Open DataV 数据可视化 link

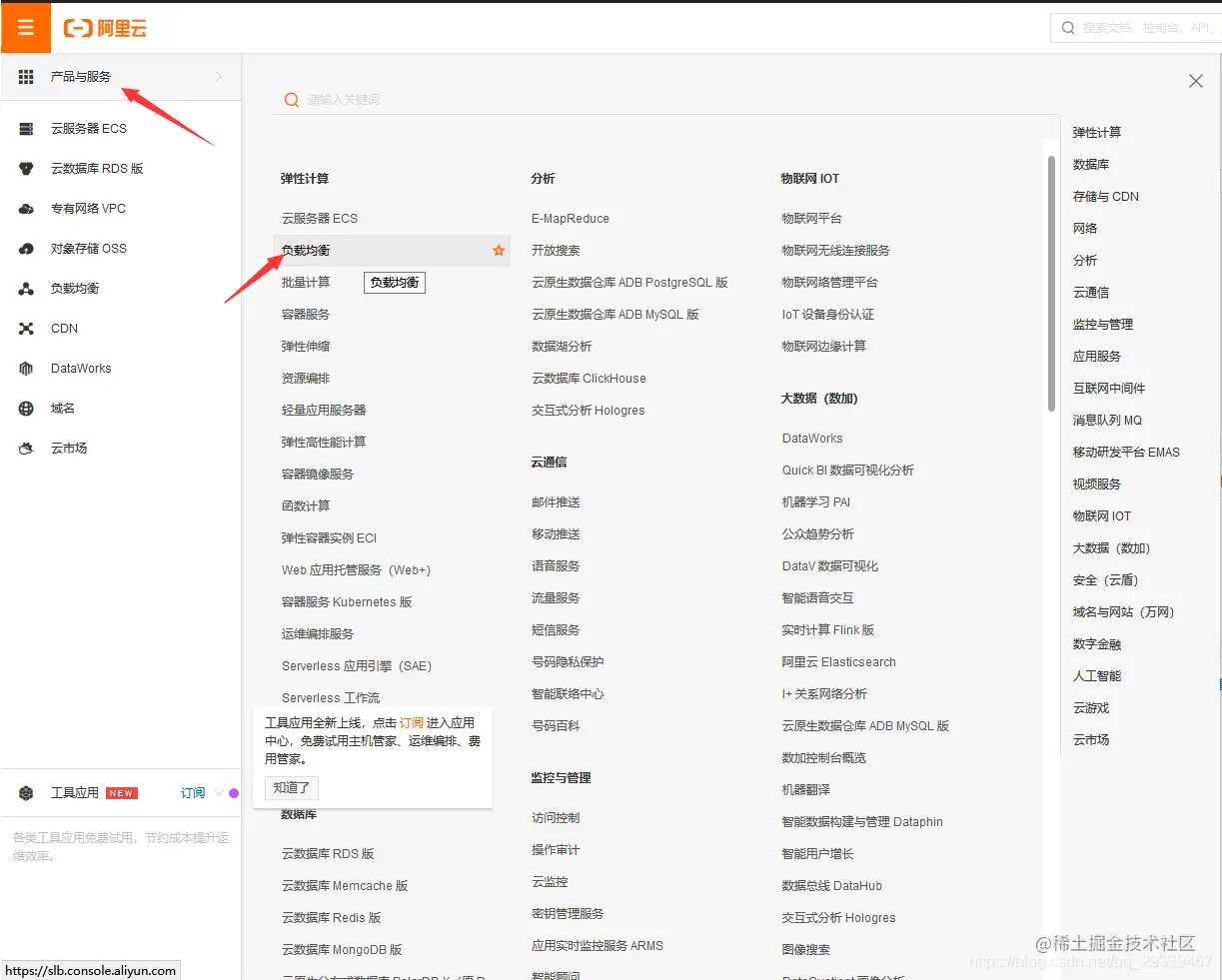coord(830,566)
